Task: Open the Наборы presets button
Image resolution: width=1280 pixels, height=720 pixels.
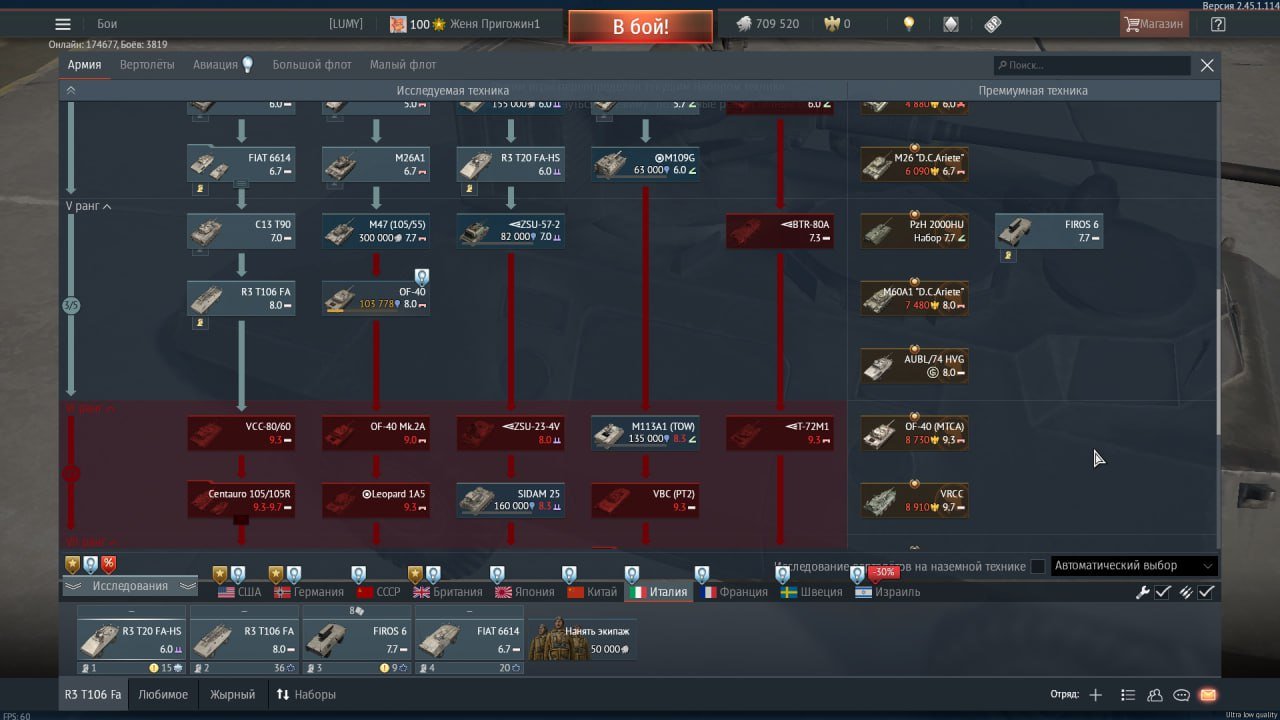Action: point(306,694)
